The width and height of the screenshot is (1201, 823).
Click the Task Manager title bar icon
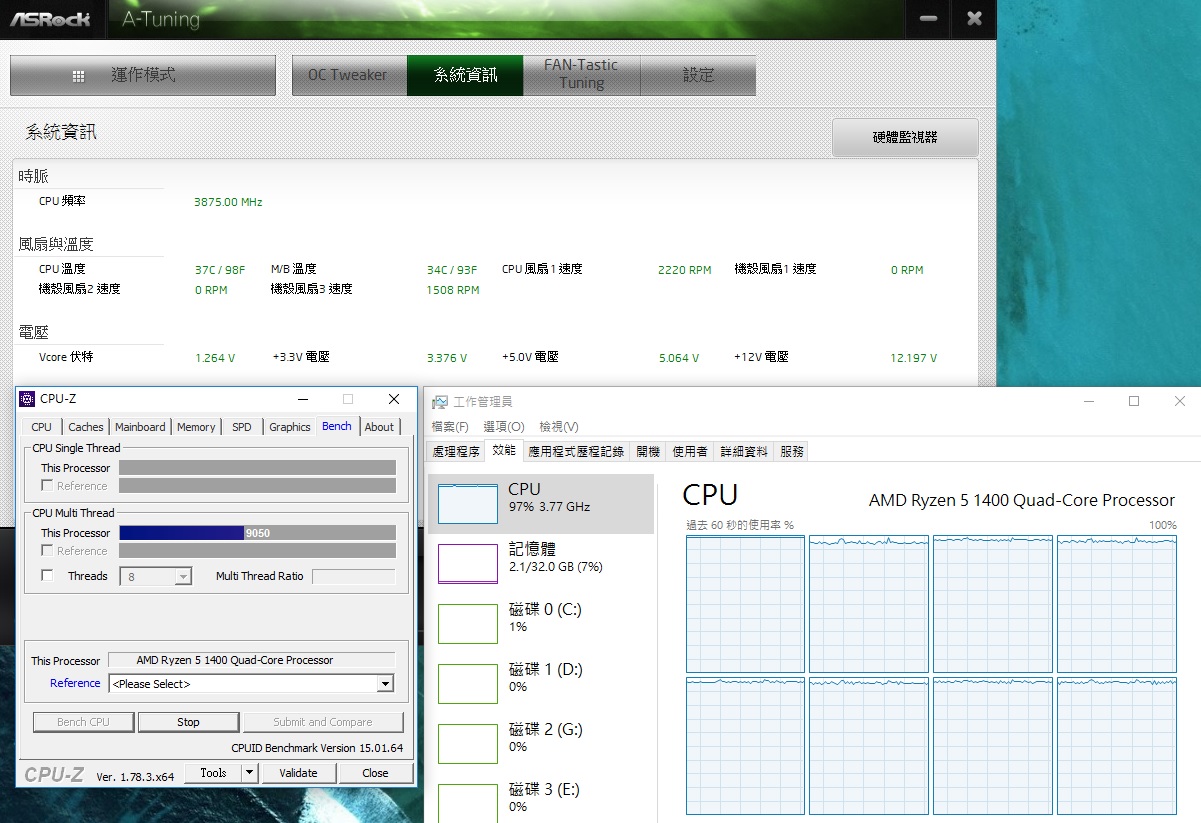pos(439,401)
